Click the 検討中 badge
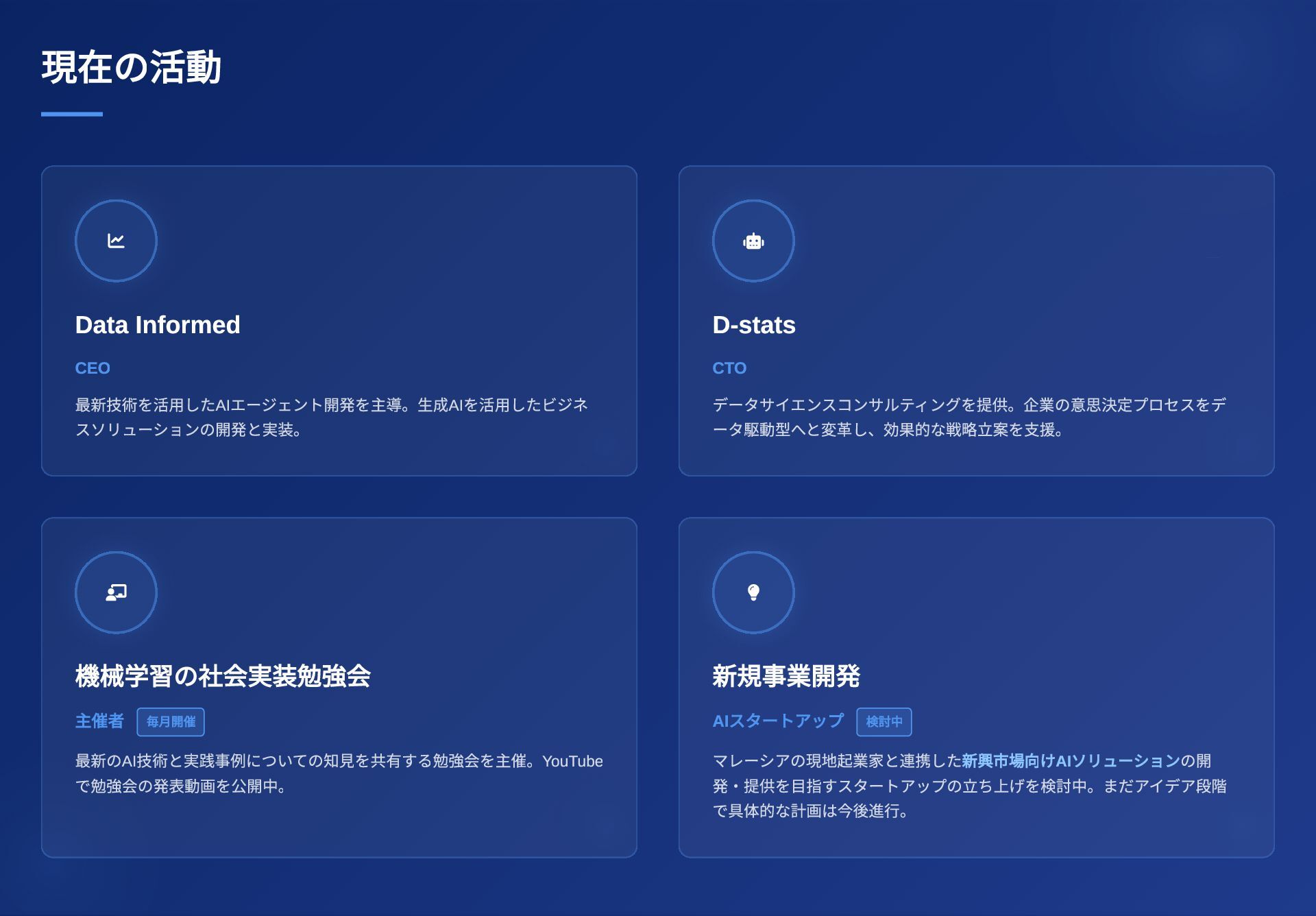The height and width of the screenshot is (916, 1316). tap(884, 721)
